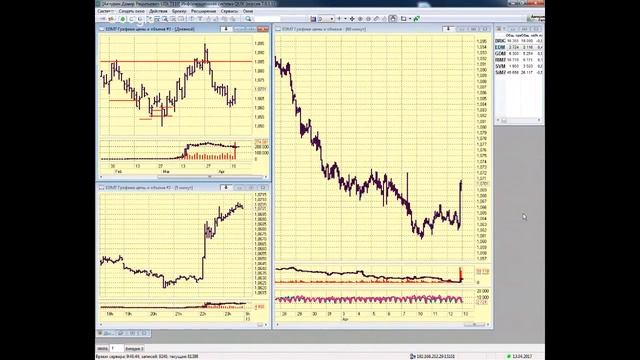640x360 pixels.
Task: Click the left scroll arrow of the 60-minute chart
Action: (x=278, y=325)
